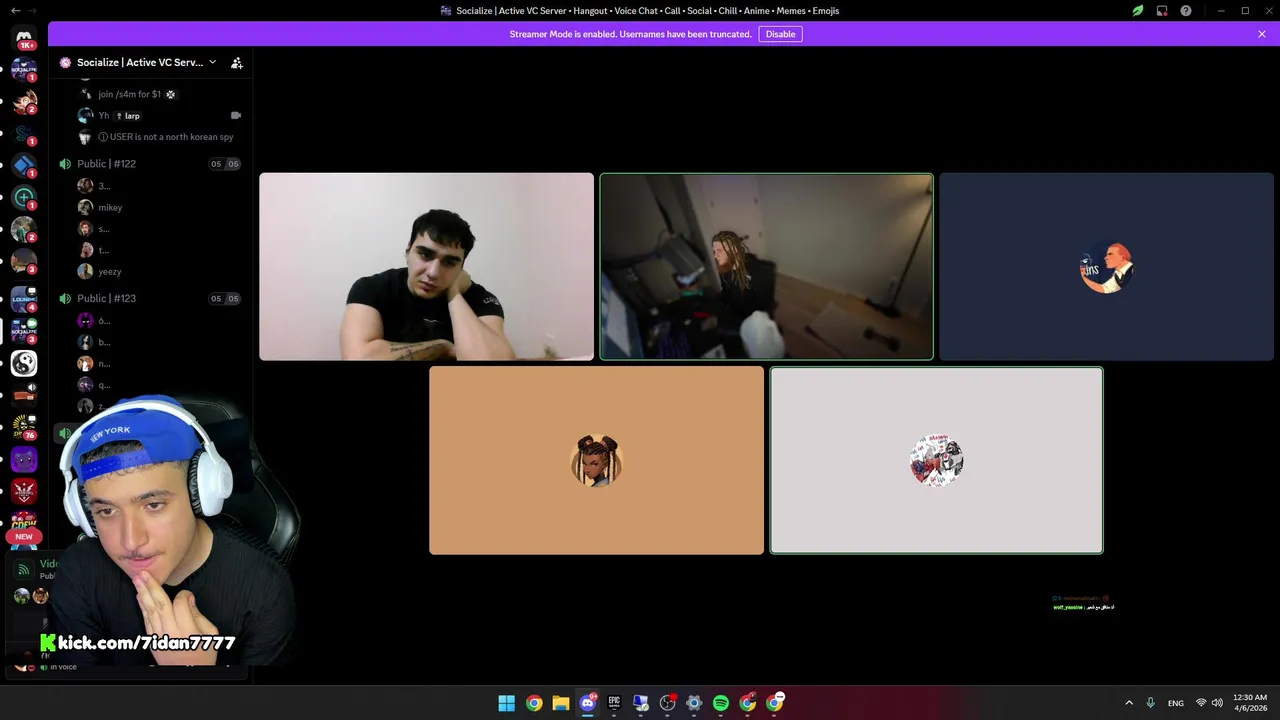
Task: Click the invite people icon beside server name
Action: click(237, 62)
